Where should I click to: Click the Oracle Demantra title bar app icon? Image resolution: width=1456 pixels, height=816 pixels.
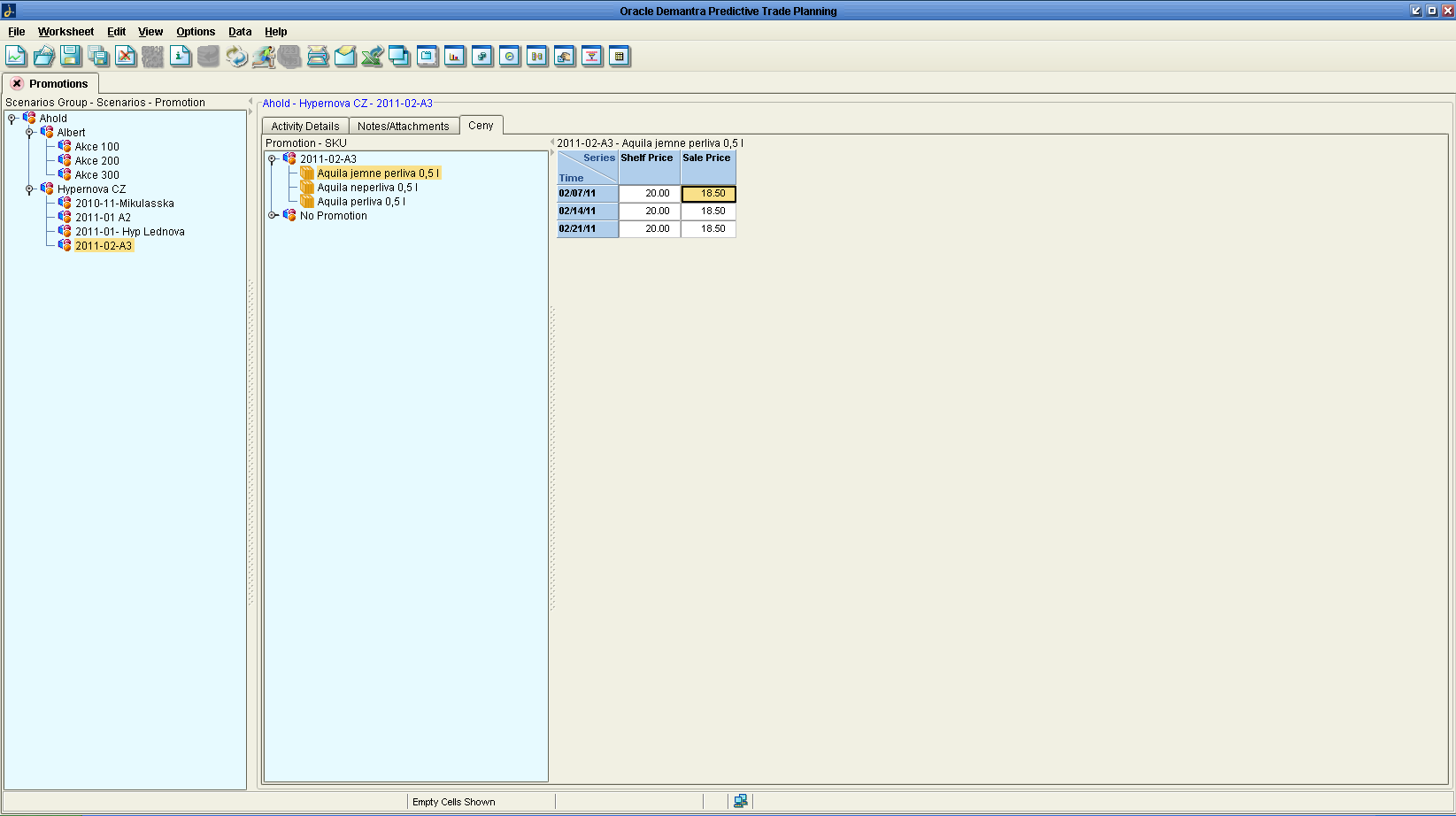(x=9, y=11)
